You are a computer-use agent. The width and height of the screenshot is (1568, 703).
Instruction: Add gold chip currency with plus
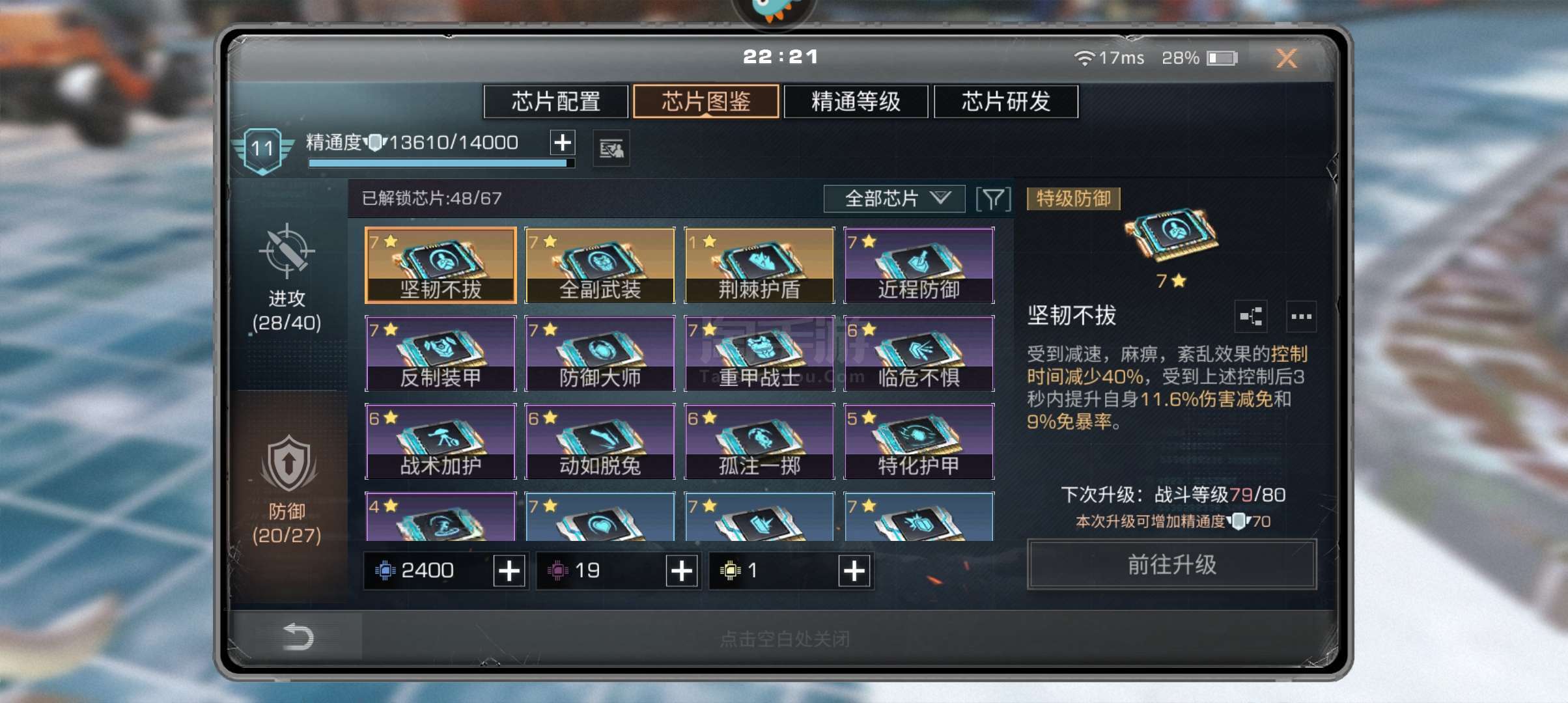tap(854, 571)
